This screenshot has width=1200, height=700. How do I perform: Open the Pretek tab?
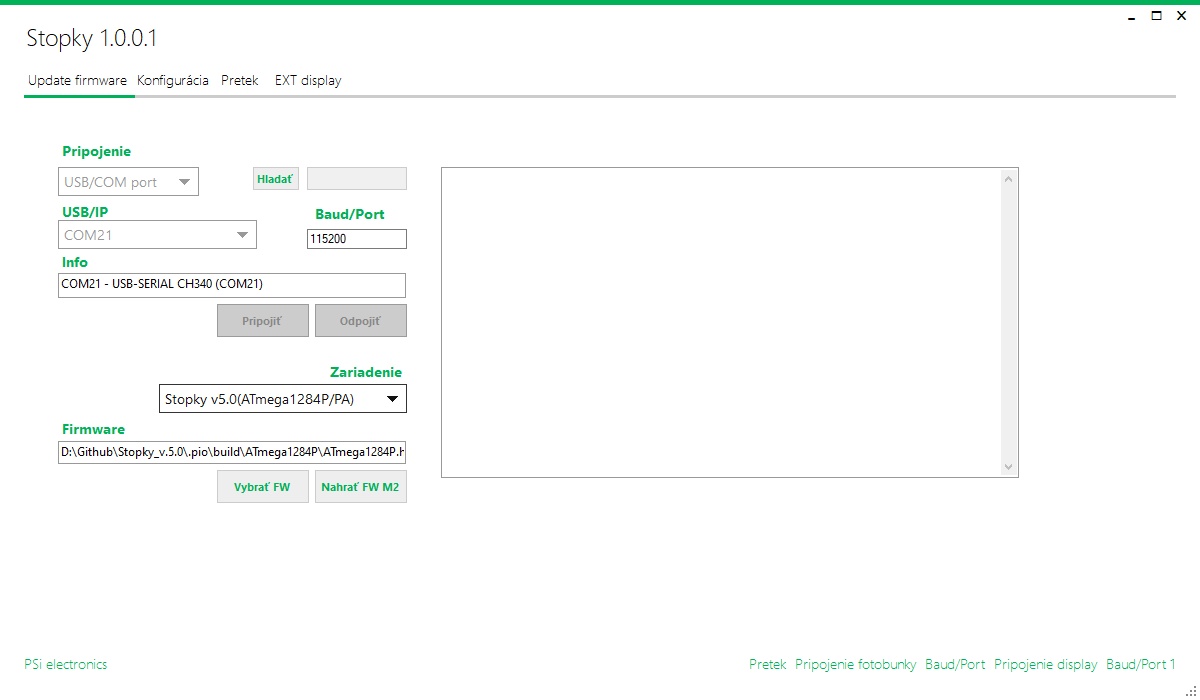(x=240, y=81)
